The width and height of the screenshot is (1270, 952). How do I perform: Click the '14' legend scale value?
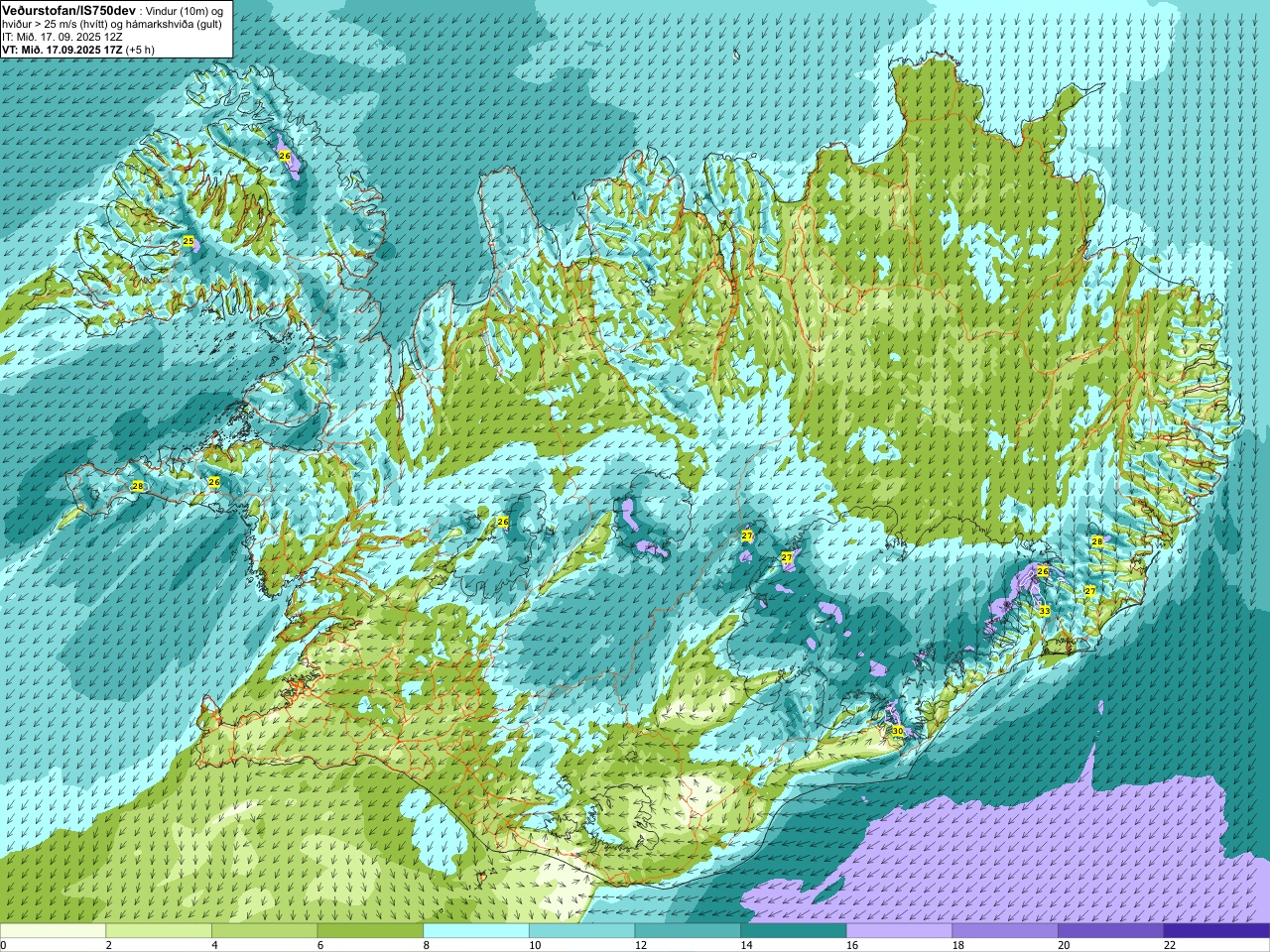[x=746, y=945]
